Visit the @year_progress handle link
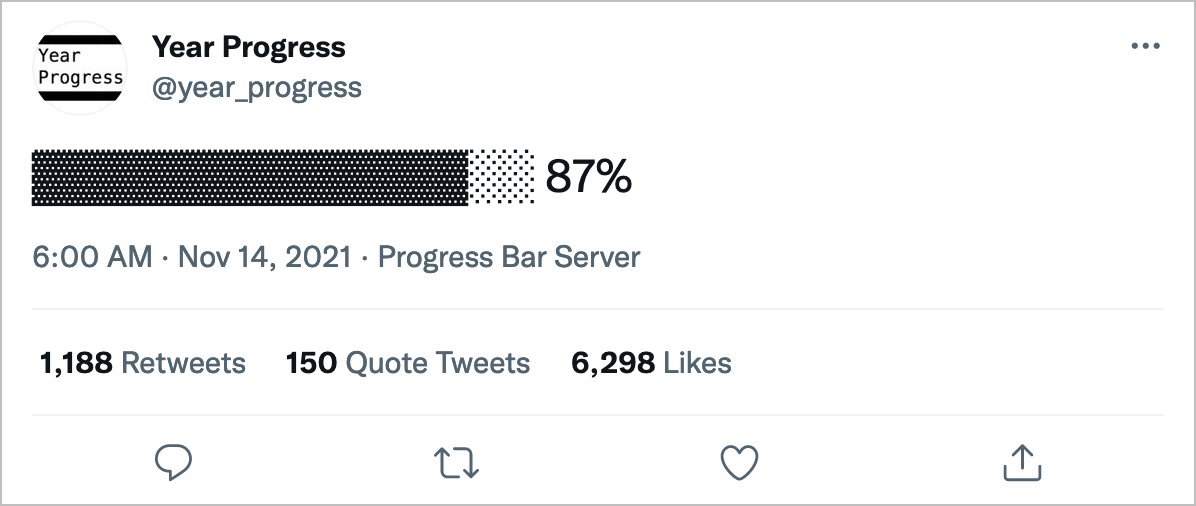Screen dimensions: 1196x506 click(256, 88)
